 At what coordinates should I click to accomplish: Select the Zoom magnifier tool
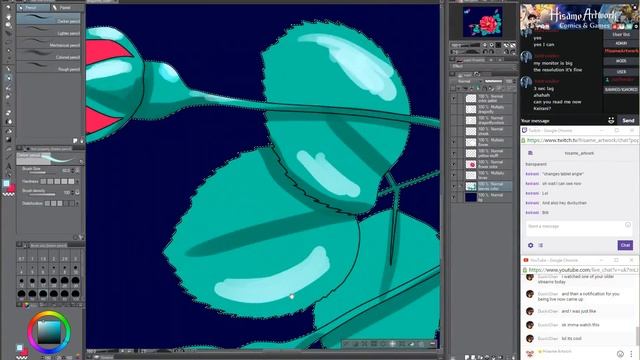(9, 7)
